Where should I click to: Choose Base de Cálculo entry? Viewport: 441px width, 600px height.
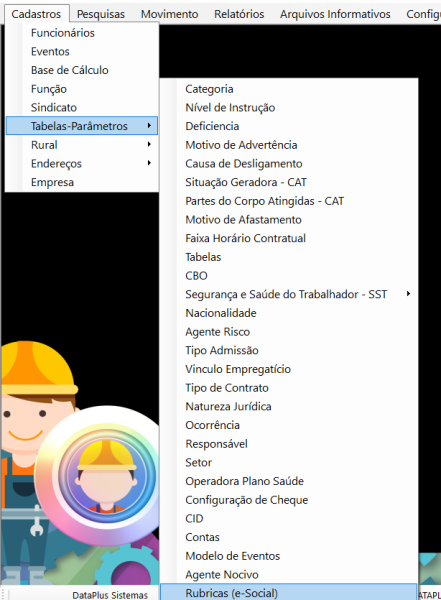(x=82, y=70)
